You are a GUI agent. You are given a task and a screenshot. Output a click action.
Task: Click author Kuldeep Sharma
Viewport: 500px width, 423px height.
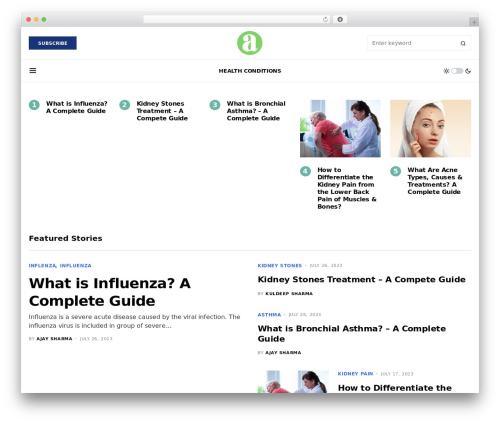289,294
